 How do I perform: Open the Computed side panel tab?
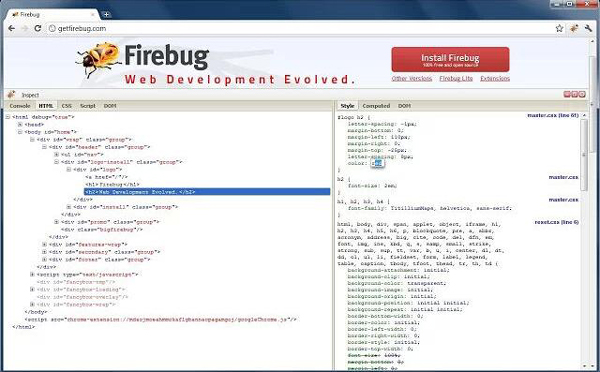click(x=376, y=106)
